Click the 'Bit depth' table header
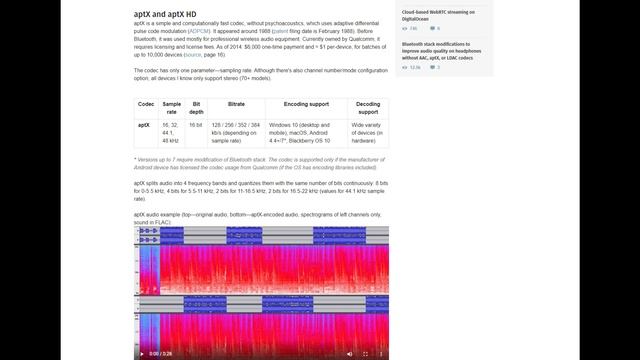Image resolution: width=640 pixels, height=360 pixels. [x=196, y=108]
